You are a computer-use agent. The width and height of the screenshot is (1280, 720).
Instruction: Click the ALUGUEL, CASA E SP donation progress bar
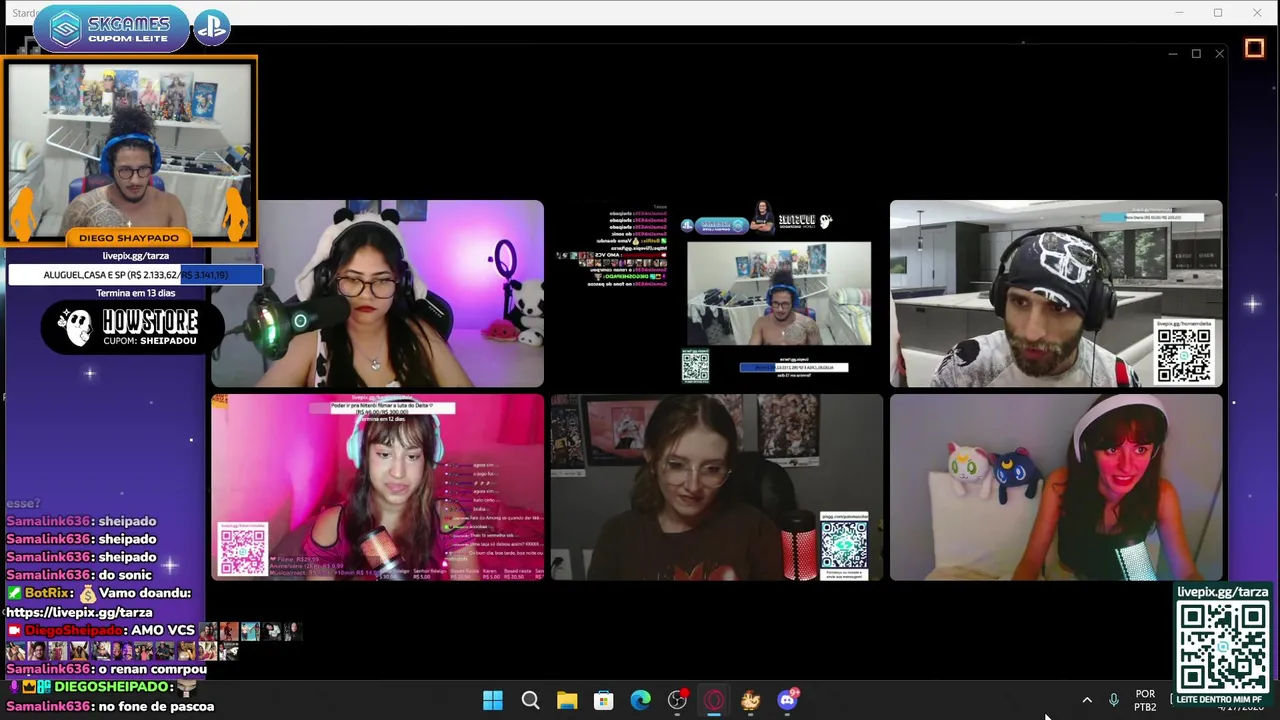[x=135, y=275]
